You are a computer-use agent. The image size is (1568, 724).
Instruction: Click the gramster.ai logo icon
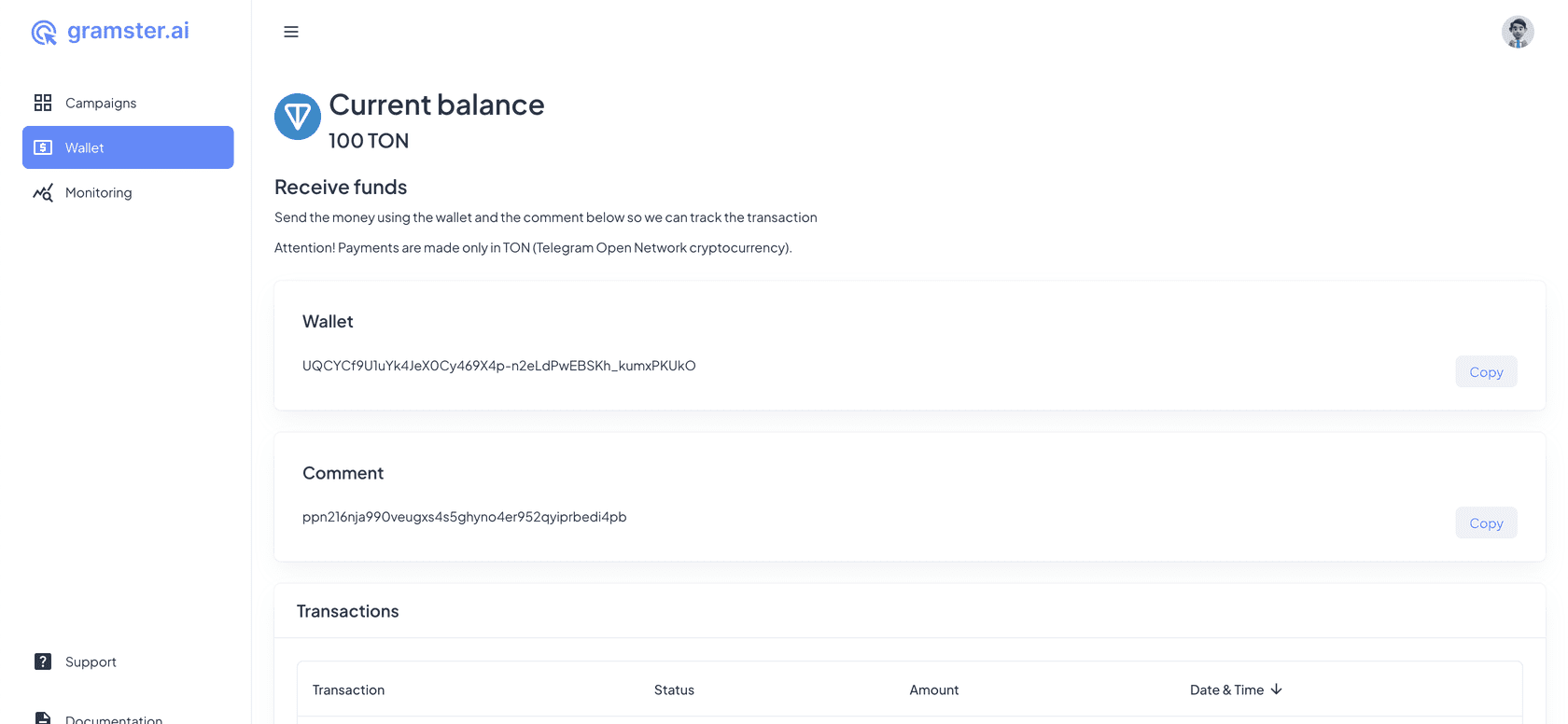tap(44, 33)
